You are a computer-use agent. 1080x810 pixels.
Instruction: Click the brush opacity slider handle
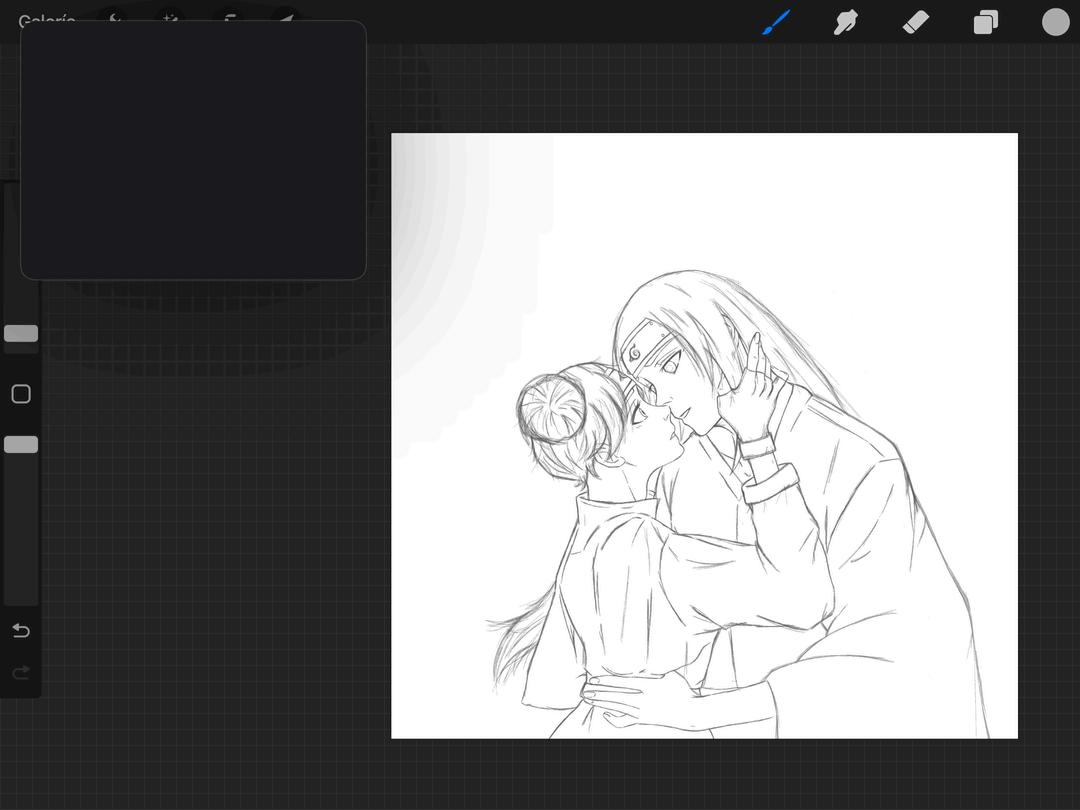(x=21, y=445)
